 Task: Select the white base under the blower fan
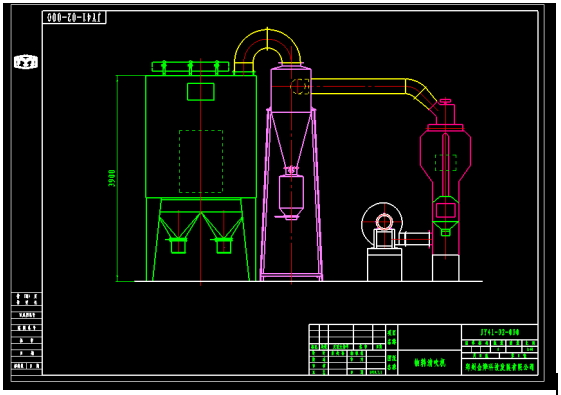tap(385, 265)
